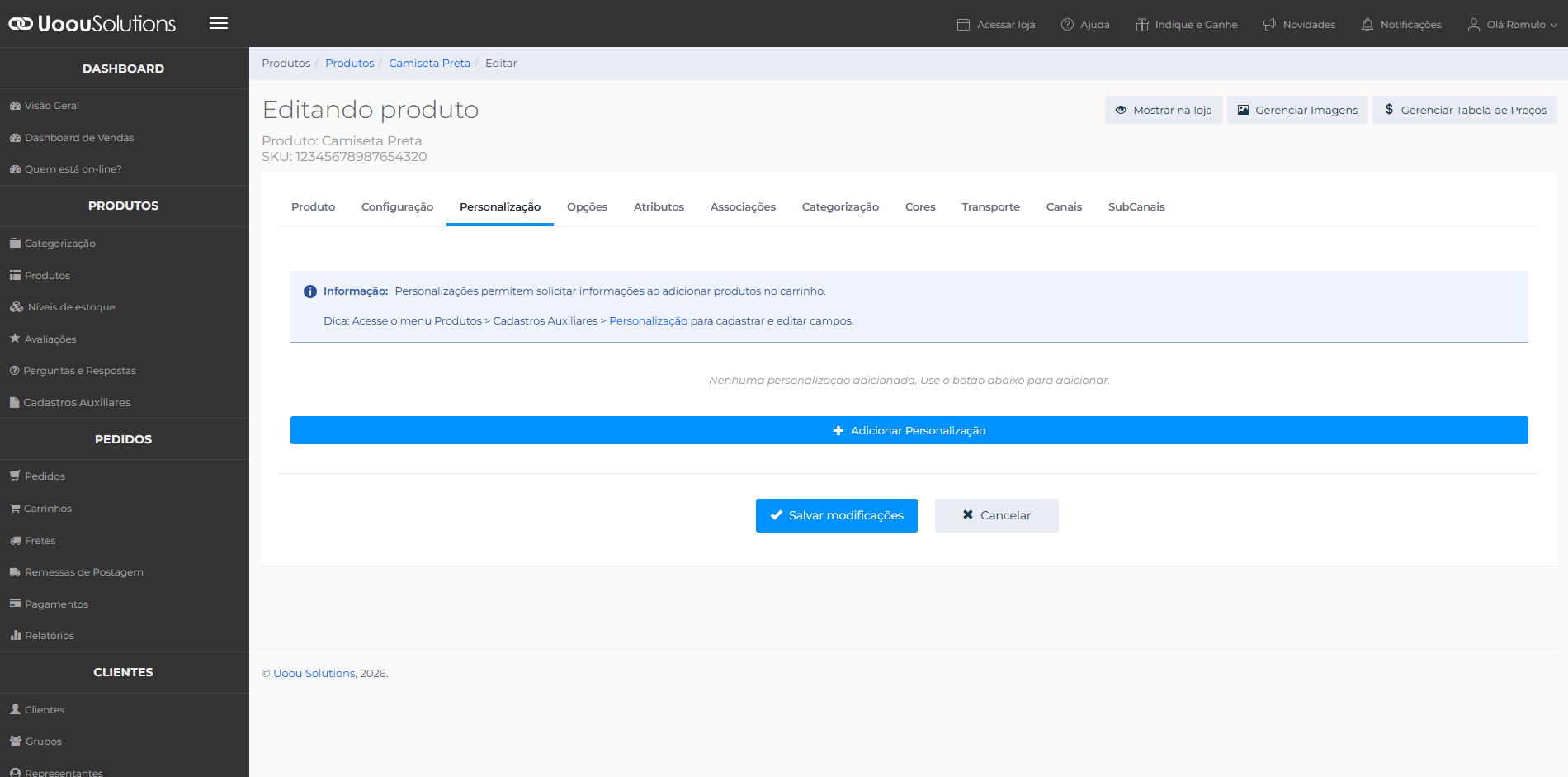Click Mostrar na loja button
1568x777 pixels.
pyautogui.click(x=1164, y=110)
